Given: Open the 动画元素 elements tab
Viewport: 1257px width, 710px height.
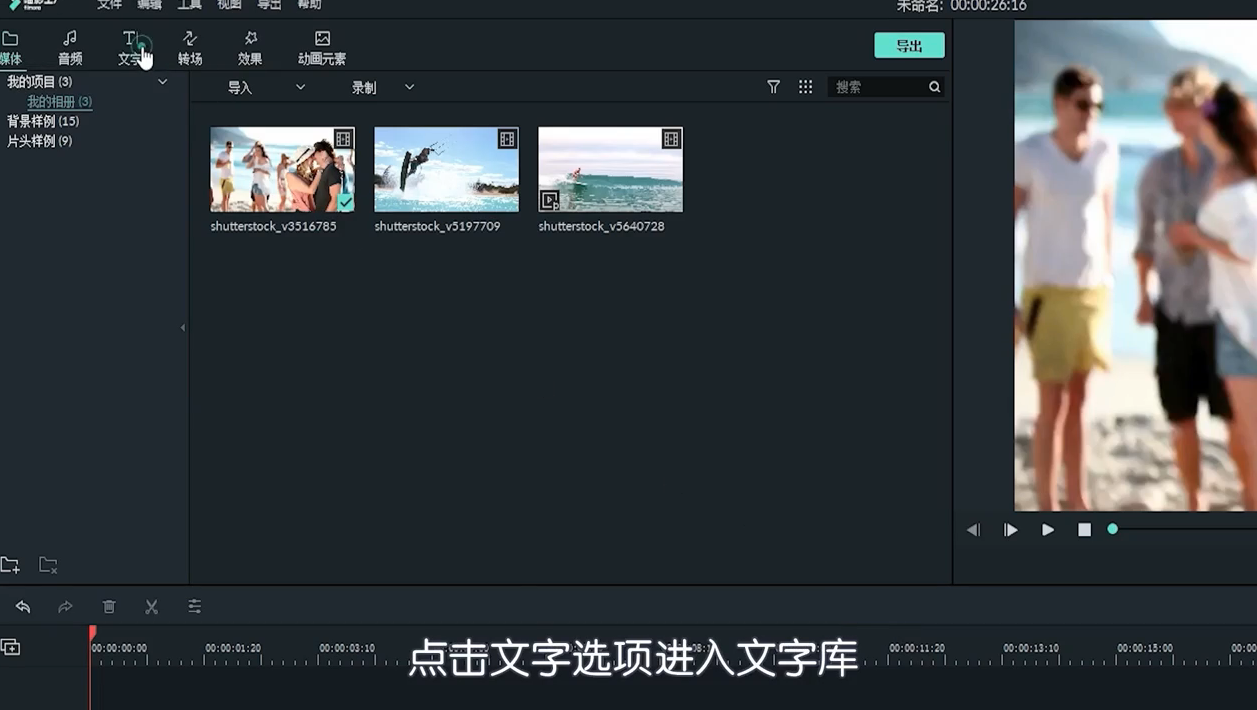Looking at the screenshot, I should pyautogui.click(x=322, y=48).
